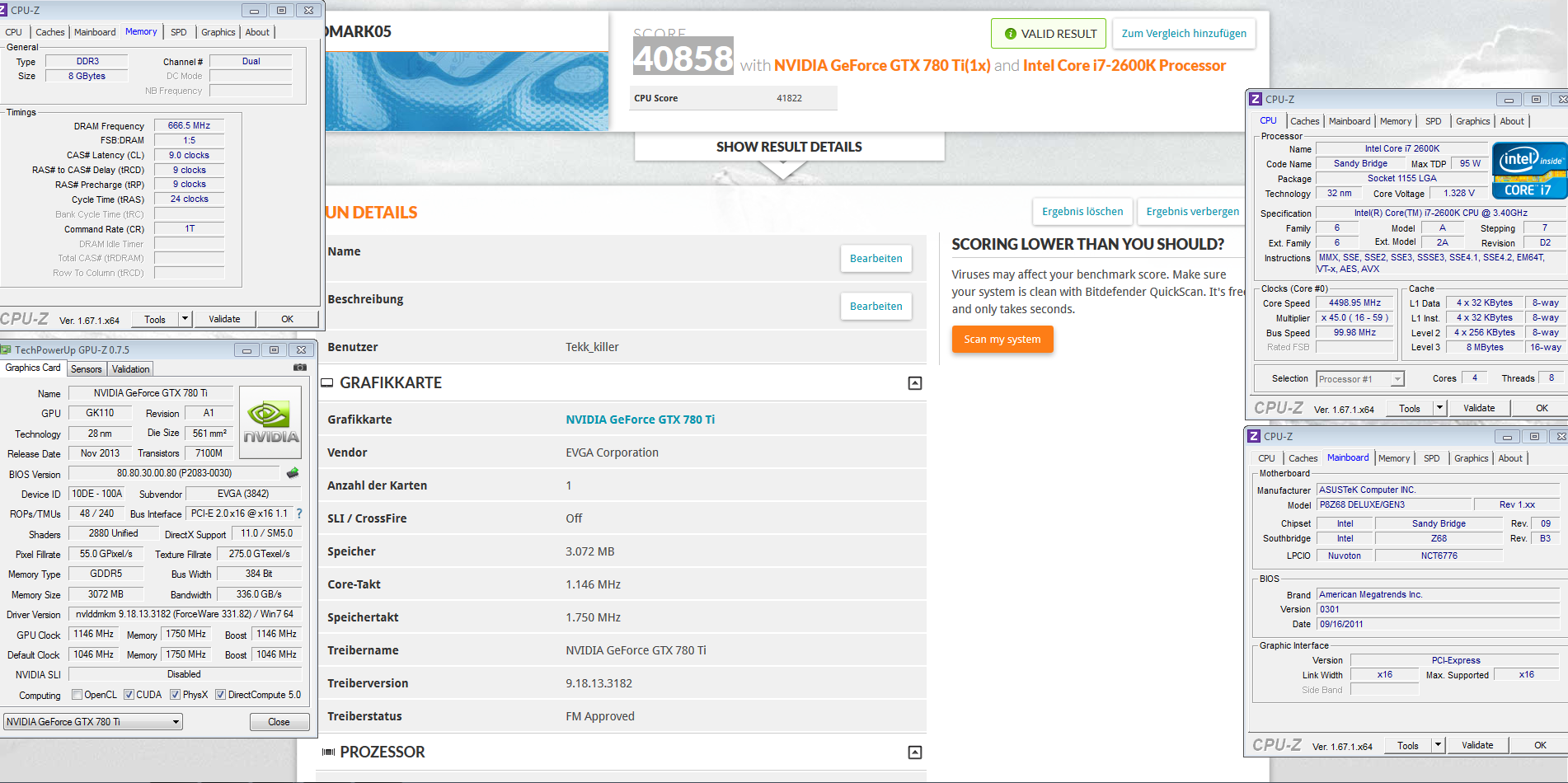Screen dimensions: 1568x783
Task: Open Tools dropdown arrow in CPU-Z CPU window
Action: click(x=1439, y=408)
